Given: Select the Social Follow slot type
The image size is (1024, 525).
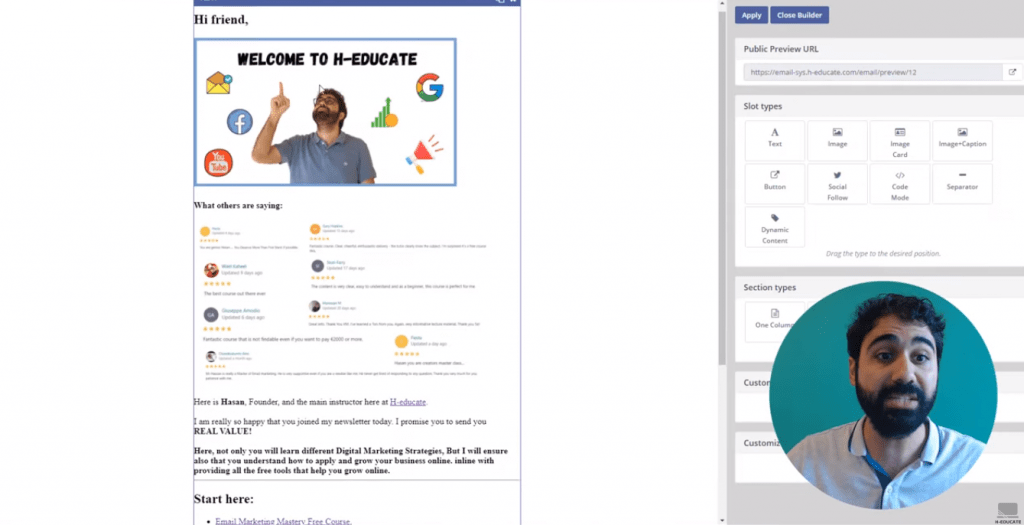Looking at the screenshot, I should (x=837, y=183).
